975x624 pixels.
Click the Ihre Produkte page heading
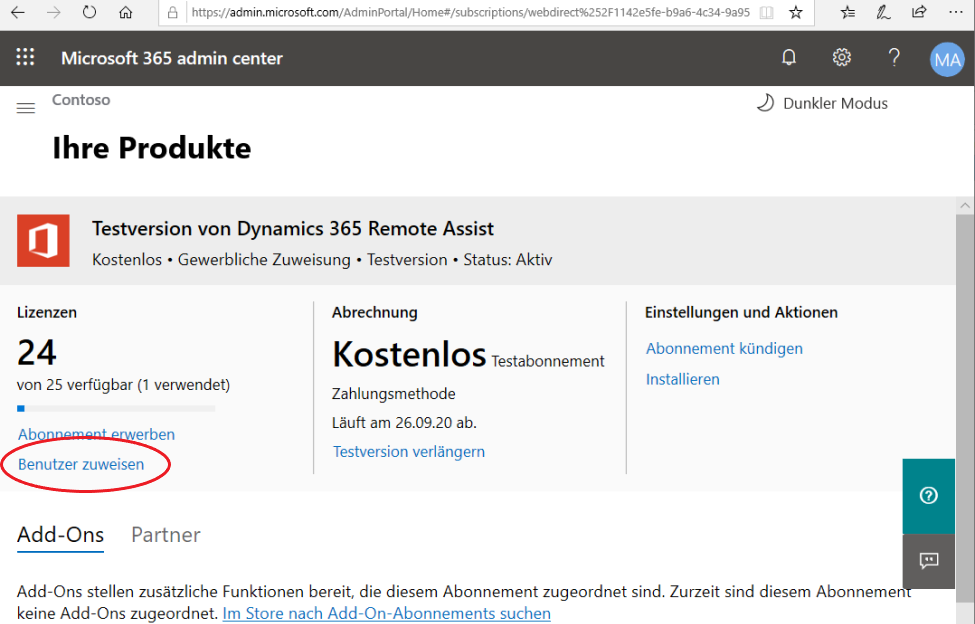152,149
